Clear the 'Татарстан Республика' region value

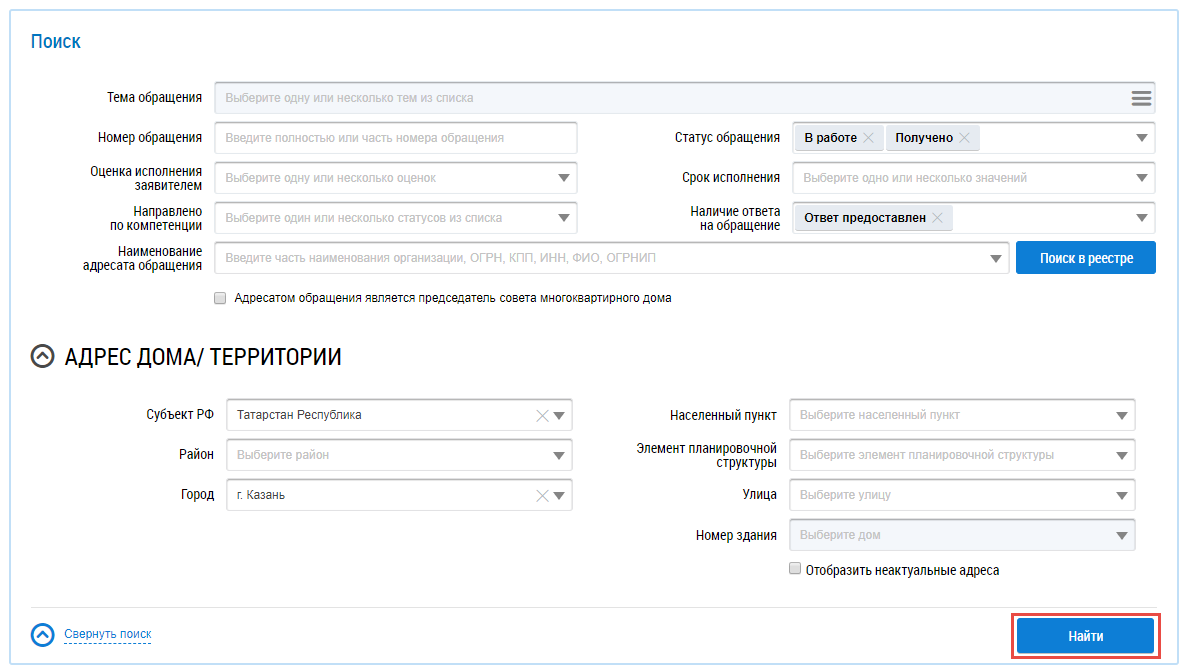(542, 415)
